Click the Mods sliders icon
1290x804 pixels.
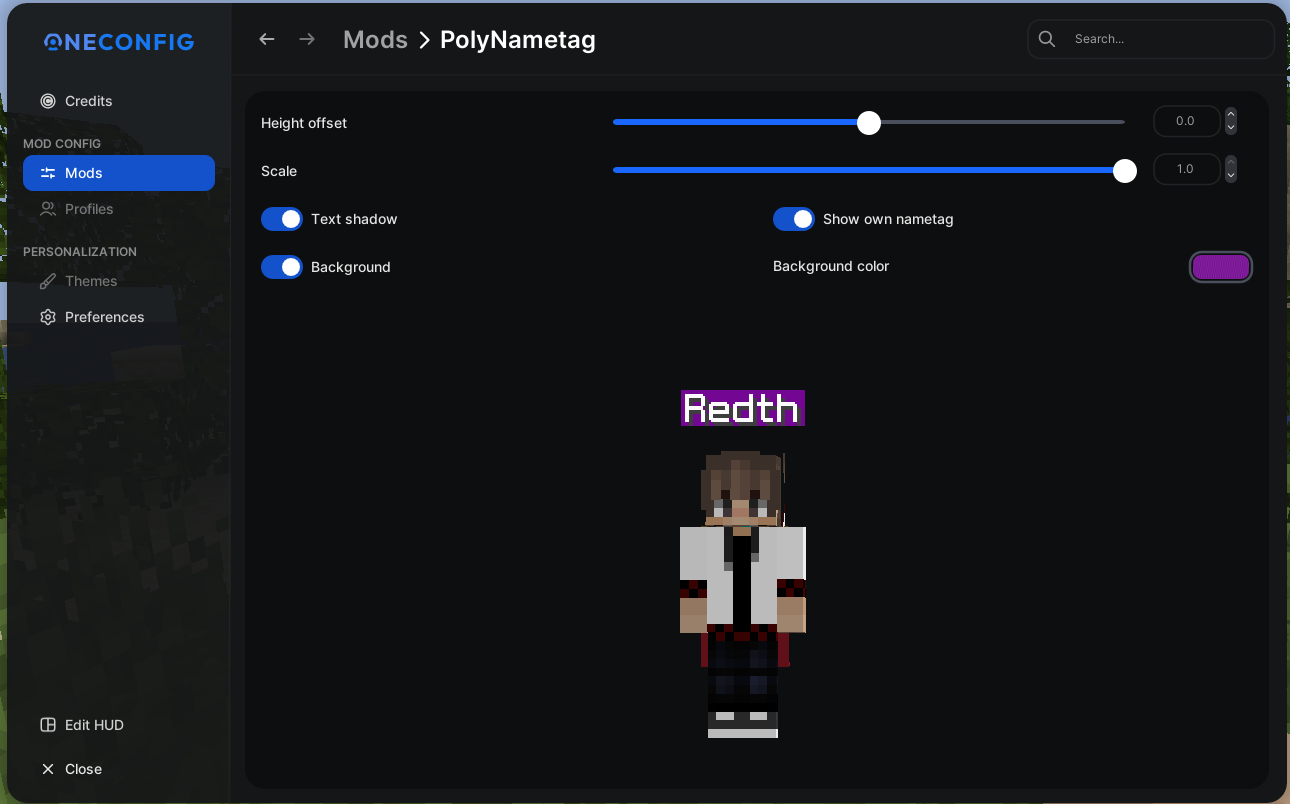tap(47, 173)
